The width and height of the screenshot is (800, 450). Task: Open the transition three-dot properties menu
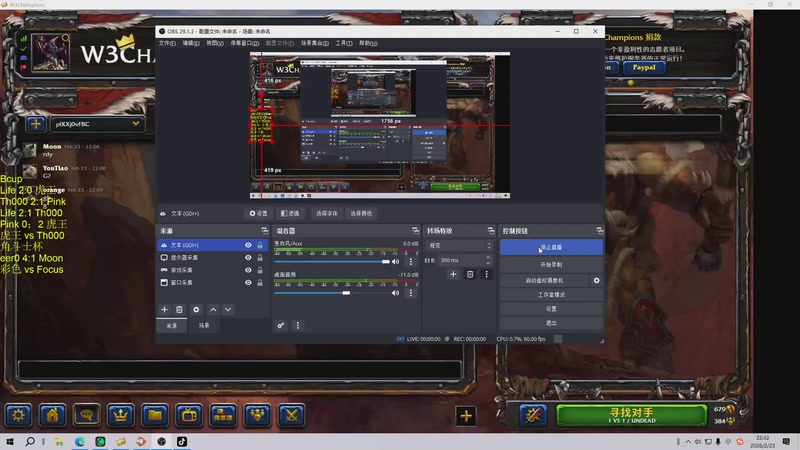(x=486, y=274)
